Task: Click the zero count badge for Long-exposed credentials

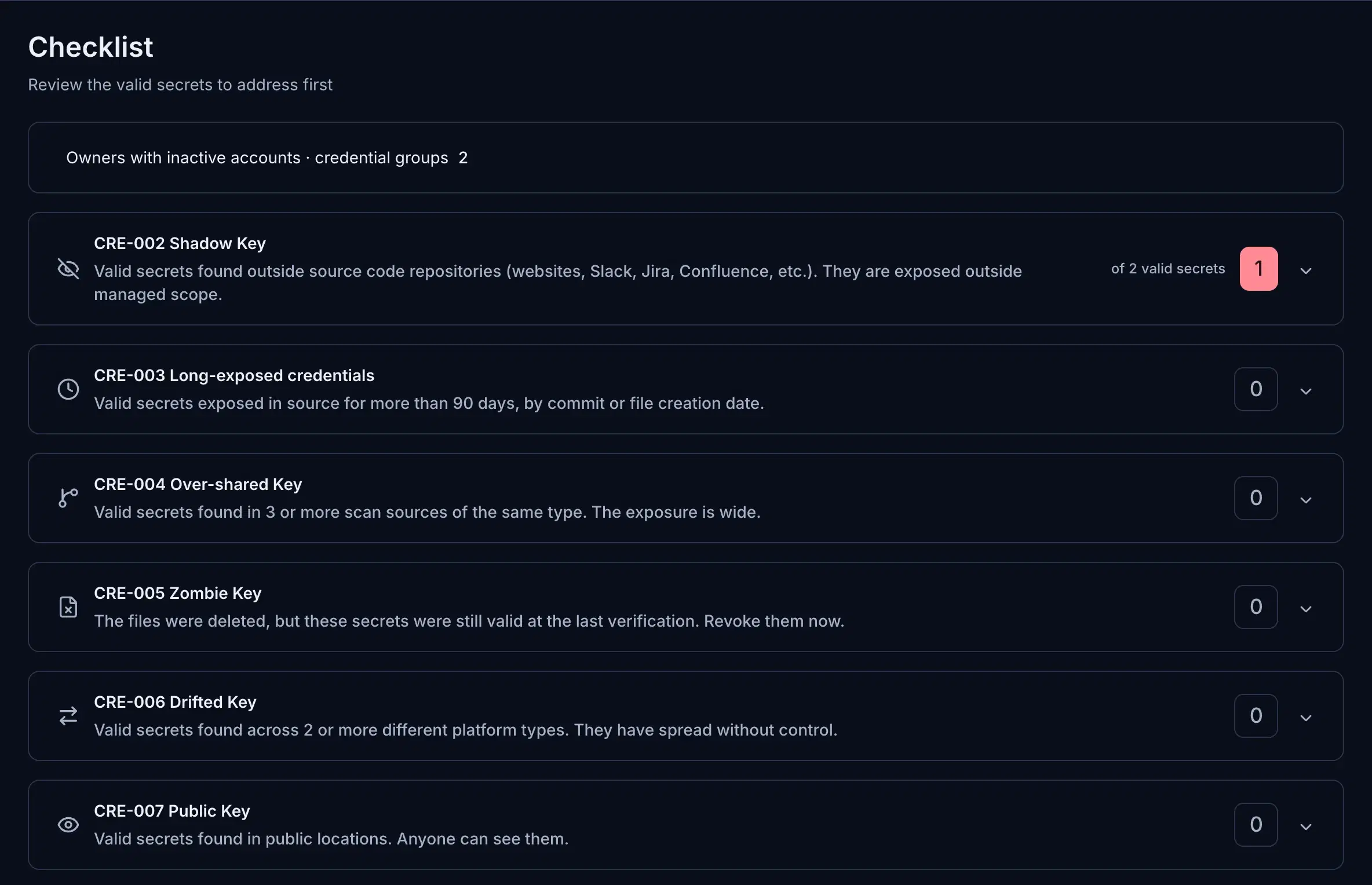Action: point(1256,389)
